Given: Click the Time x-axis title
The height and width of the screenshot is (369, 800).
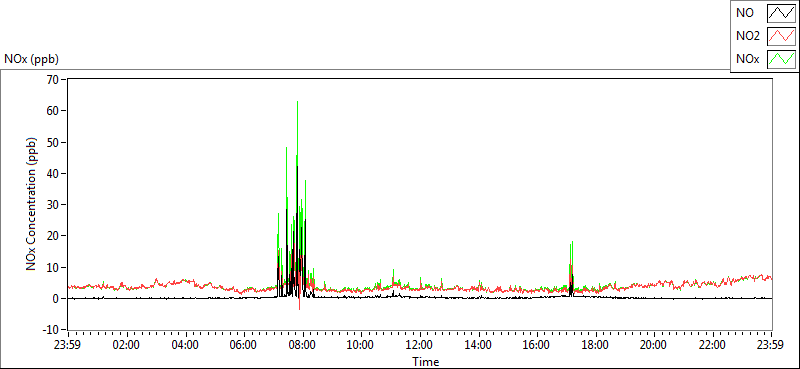Looking at the screenshot, I should pyautogui.click(x=426, y=361).
